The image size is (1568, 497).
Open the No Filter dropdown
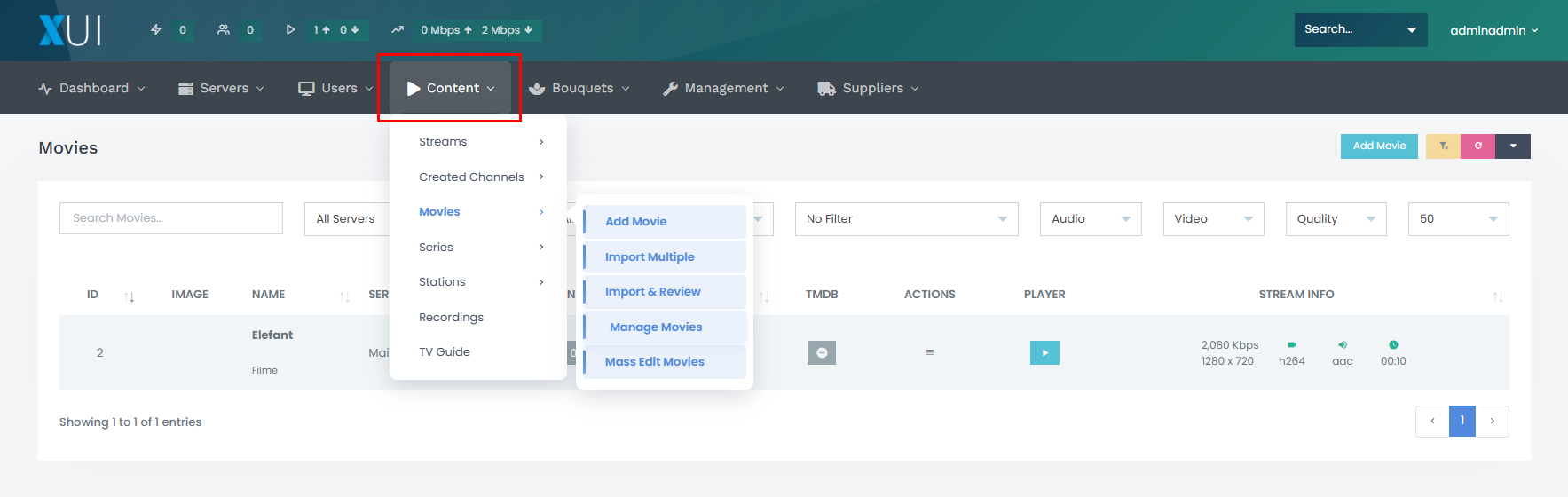coord(906,219)
